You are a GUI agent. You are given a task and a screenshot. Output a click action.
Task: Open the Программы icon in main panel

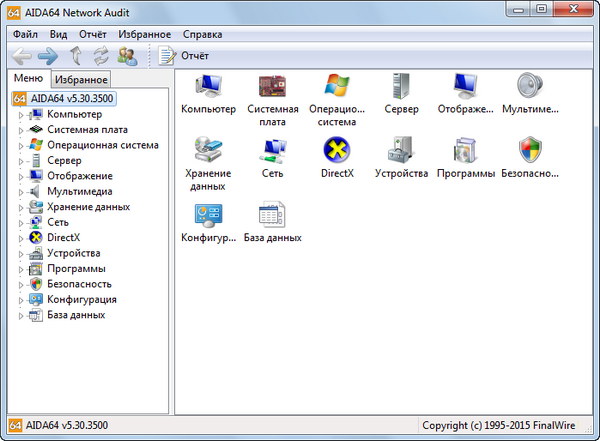(465, 151)
